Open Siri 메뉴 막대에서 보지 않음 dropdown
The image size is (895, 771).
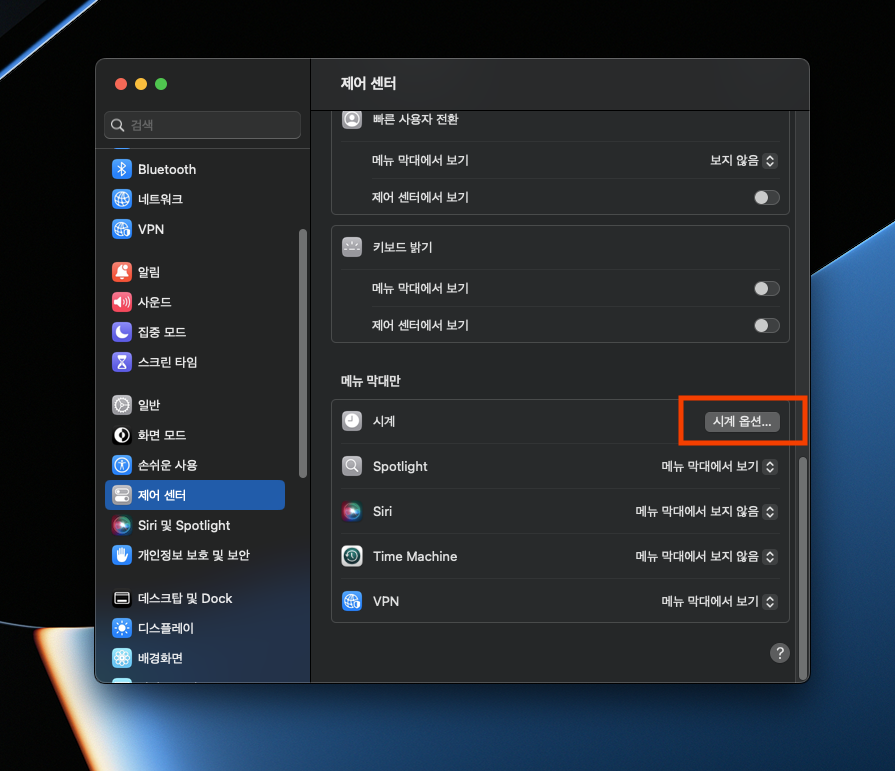tap(706, 511)
